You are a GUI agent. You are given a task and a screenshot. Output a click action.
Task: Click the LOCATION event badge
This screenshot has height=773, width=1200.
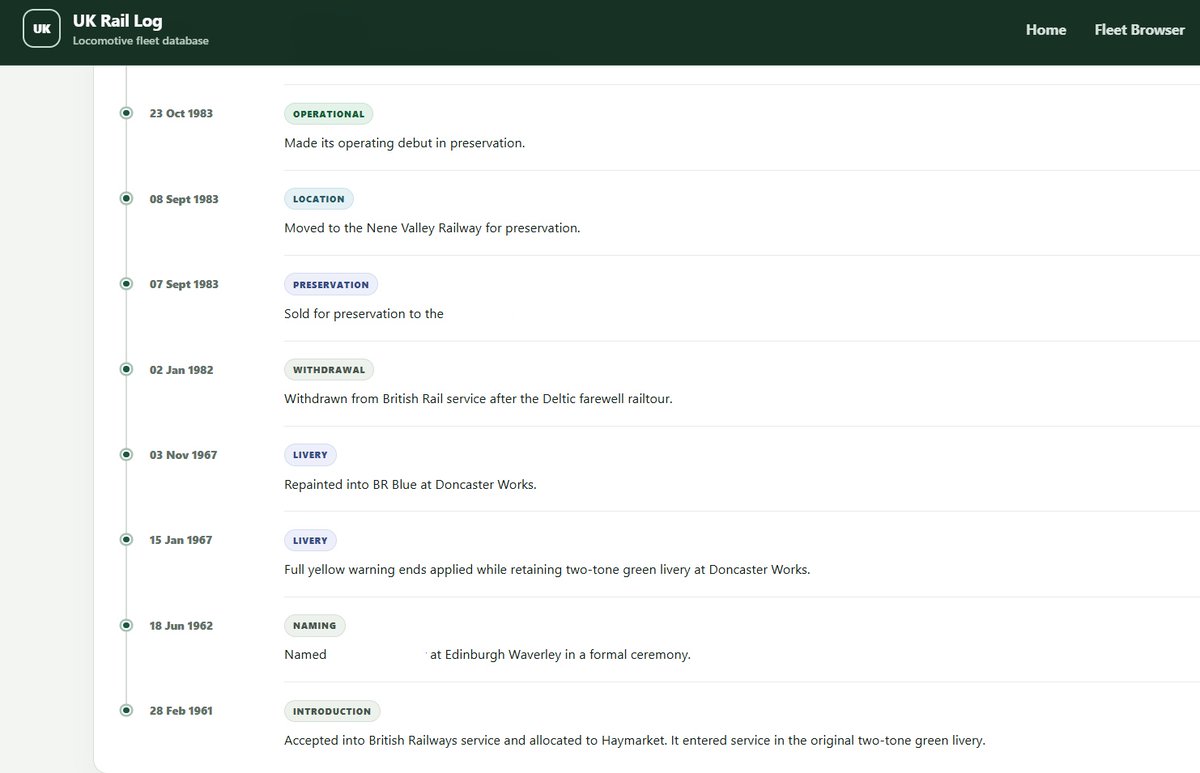pos(319,199)
